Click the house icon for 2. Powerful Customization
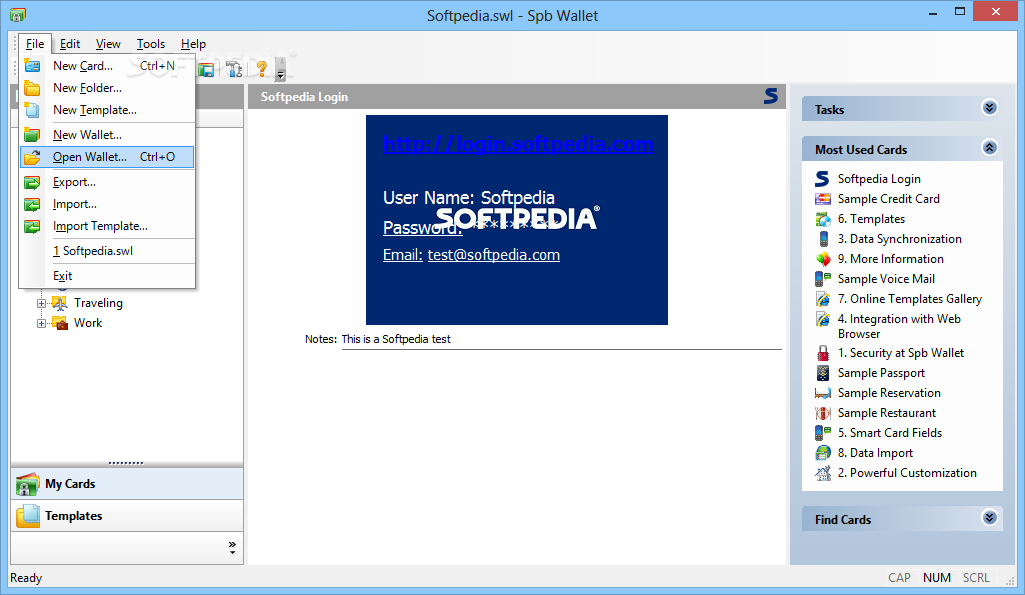This screenshot has height=595, width=1025. tap(822, 473)
